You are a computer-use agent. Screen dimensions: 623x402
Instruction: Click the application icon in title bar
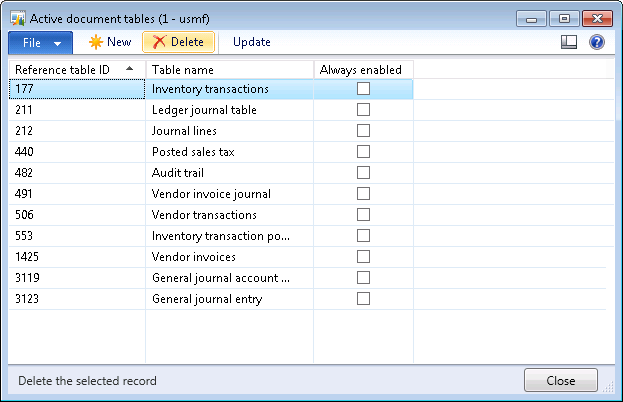tap(18, 17)
